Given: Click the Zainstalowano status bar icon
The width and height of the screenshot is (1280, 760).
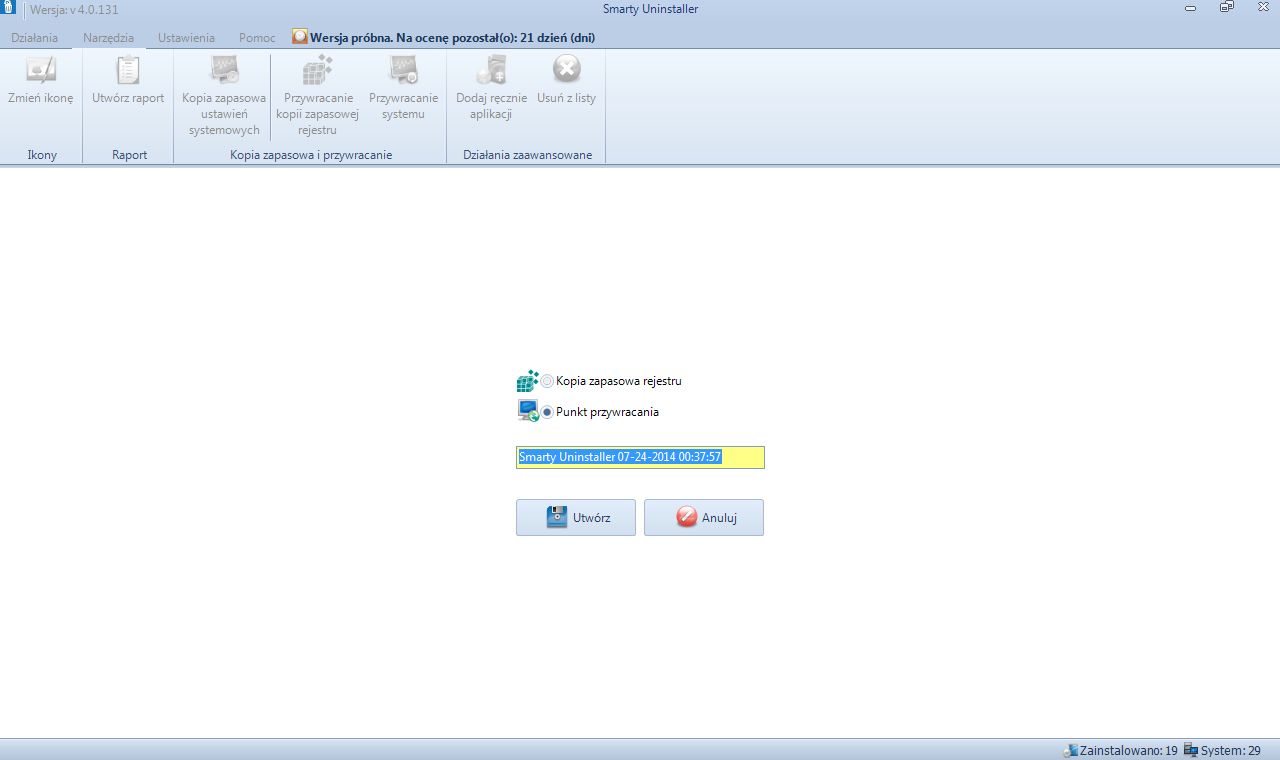Looking at the screenshot, I should (x=1071, y=750).
